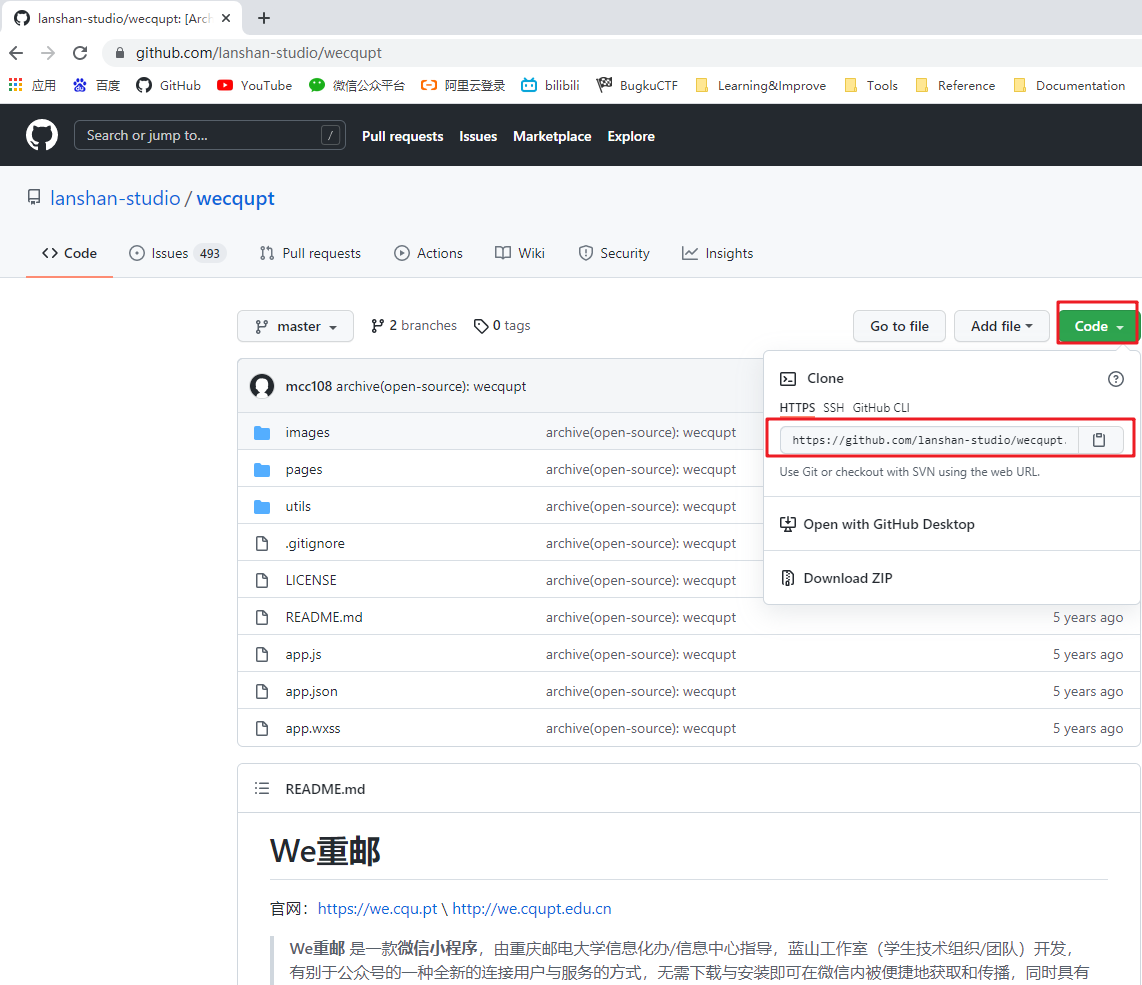Close the lanshan-studio/wecqupt browser tab
1142x985 pixels.
point(226,18)
